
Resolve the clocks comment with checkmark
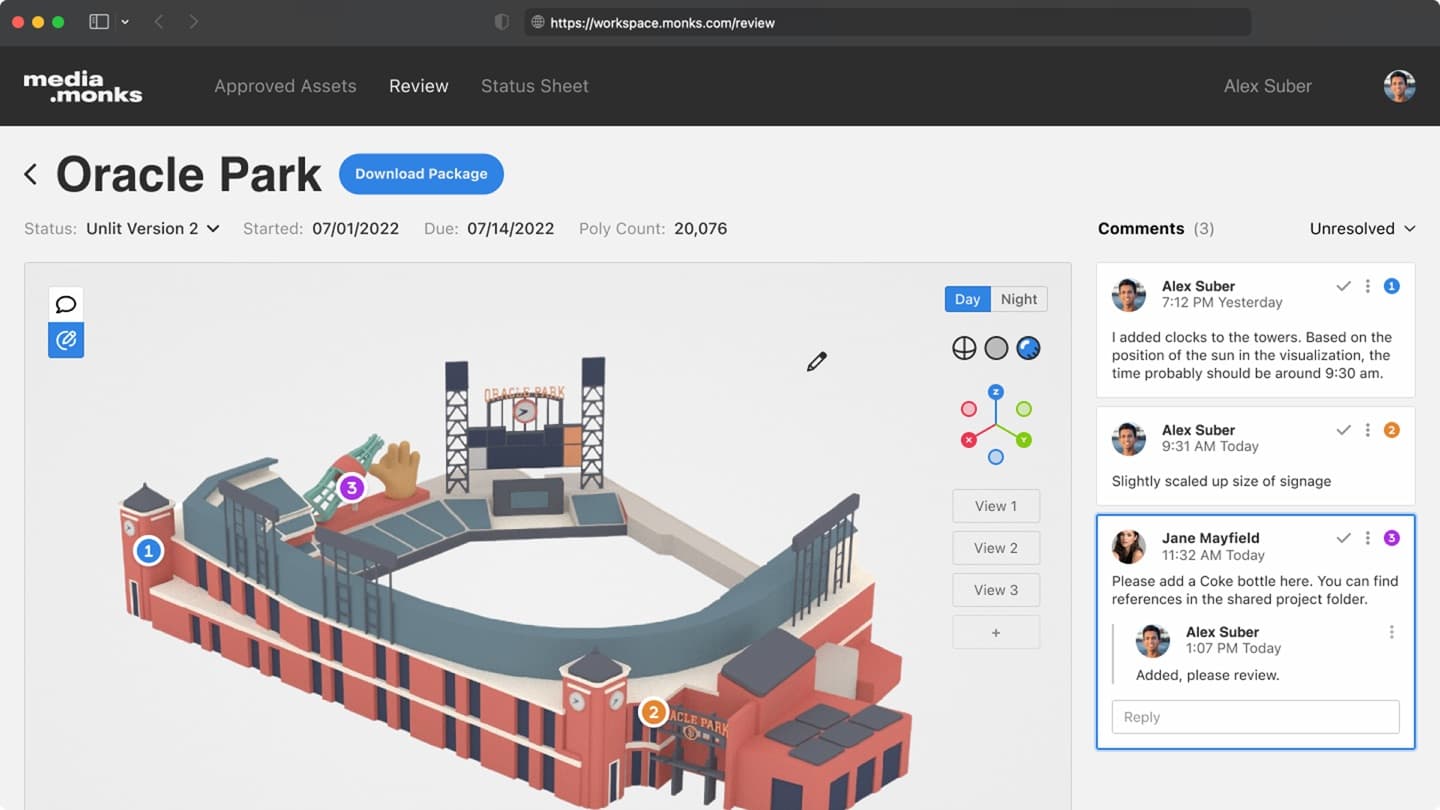point(1343,286)
